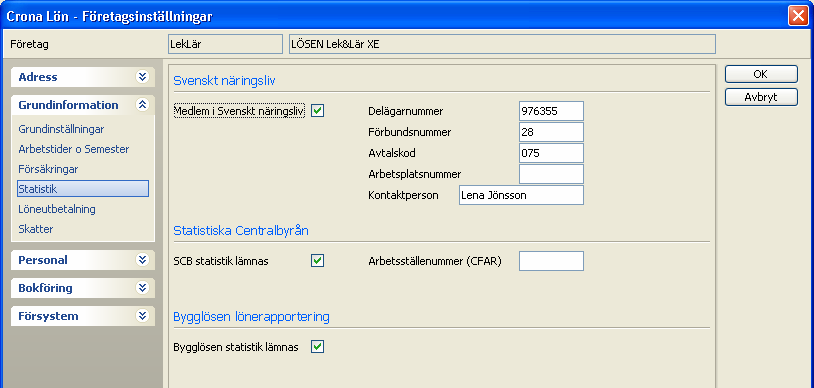
Task: Click the SCB statistik lämnas label
Action: [x=221, y=261]
